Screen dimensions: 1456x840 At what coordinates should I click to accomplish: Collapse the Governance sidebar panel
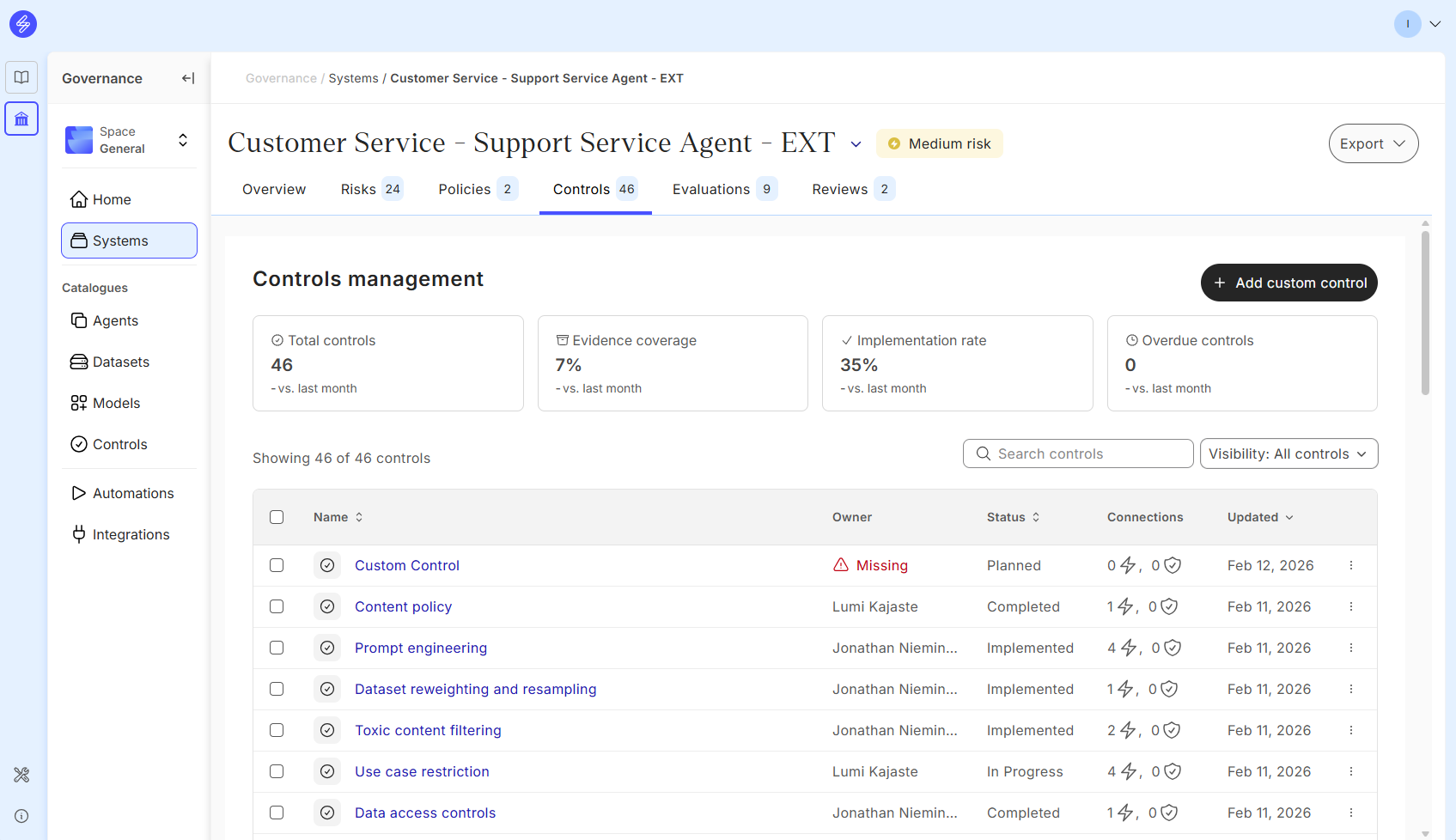pos(188,78)
